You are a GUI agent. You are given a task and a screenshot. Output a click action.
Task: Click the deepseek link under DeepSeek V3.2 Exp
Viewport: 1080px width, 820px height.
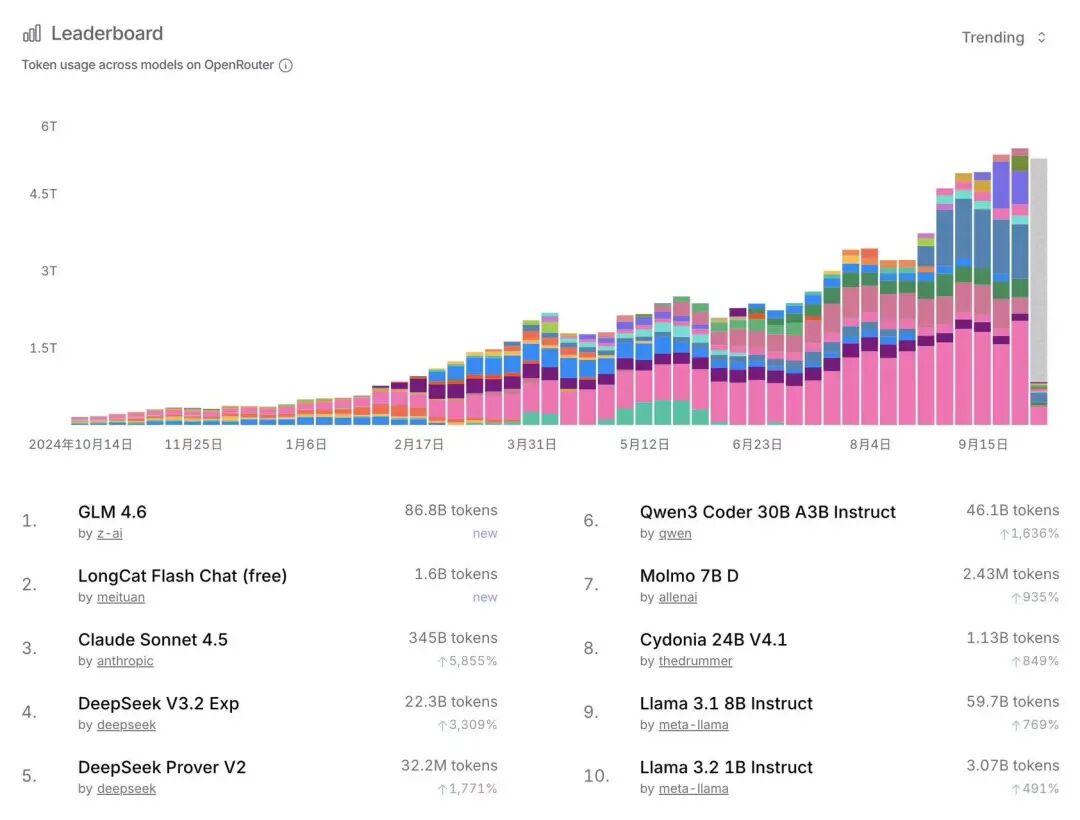tap(126, 725)
